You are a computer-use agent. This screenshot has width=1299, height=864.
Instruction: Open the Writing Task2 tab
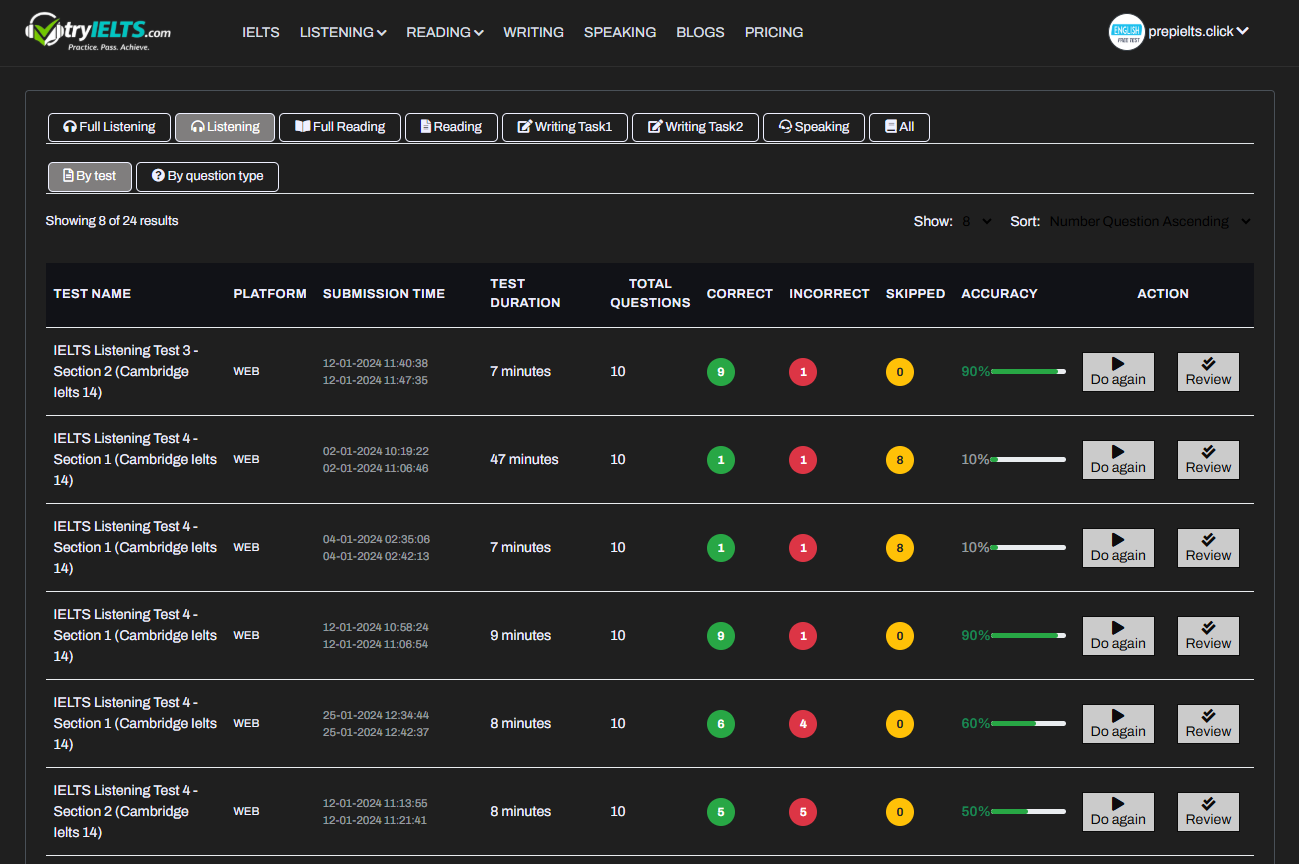[695, 127]
